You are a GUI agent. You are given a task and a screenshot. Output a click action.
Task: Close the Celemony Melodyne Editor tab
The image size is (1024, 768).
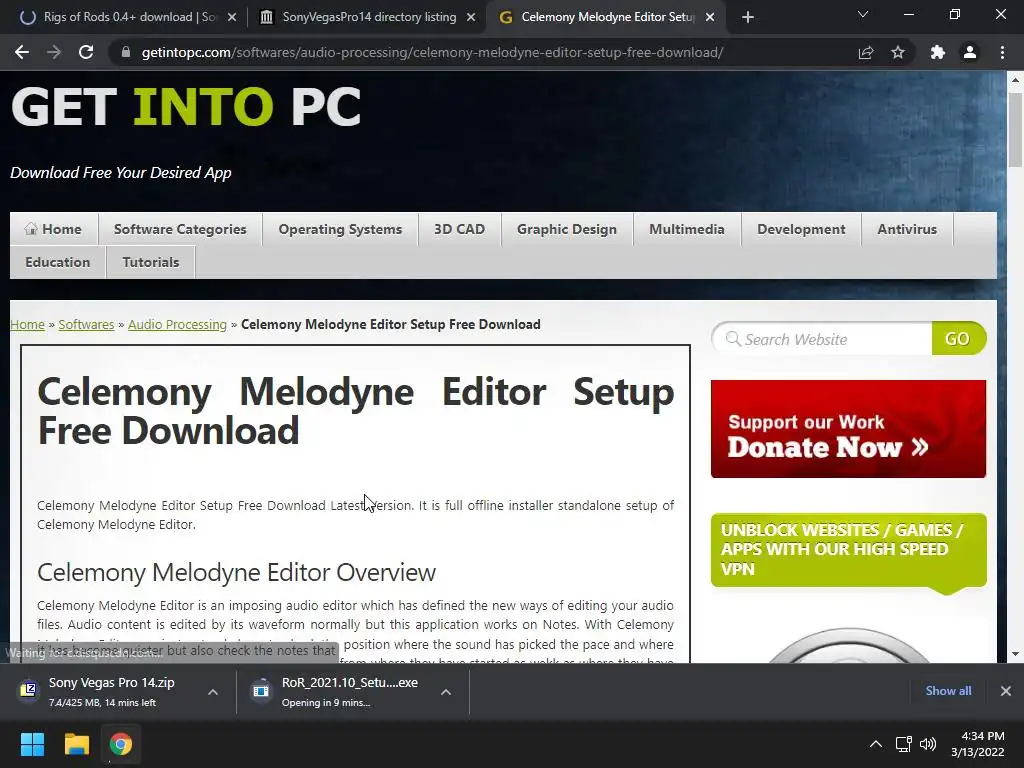[x=710, y=17]
